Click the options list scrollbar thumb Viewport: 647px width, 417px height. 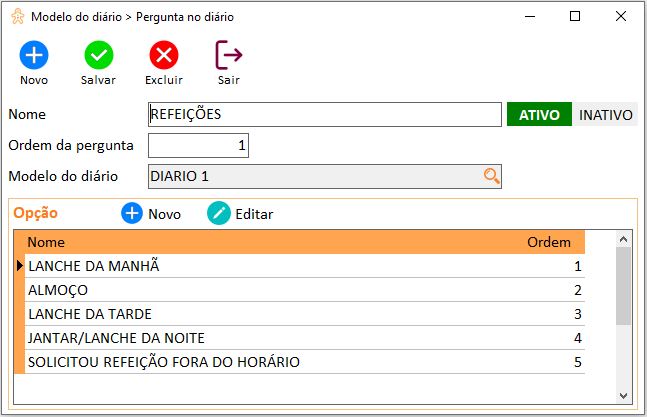point(623,286)
